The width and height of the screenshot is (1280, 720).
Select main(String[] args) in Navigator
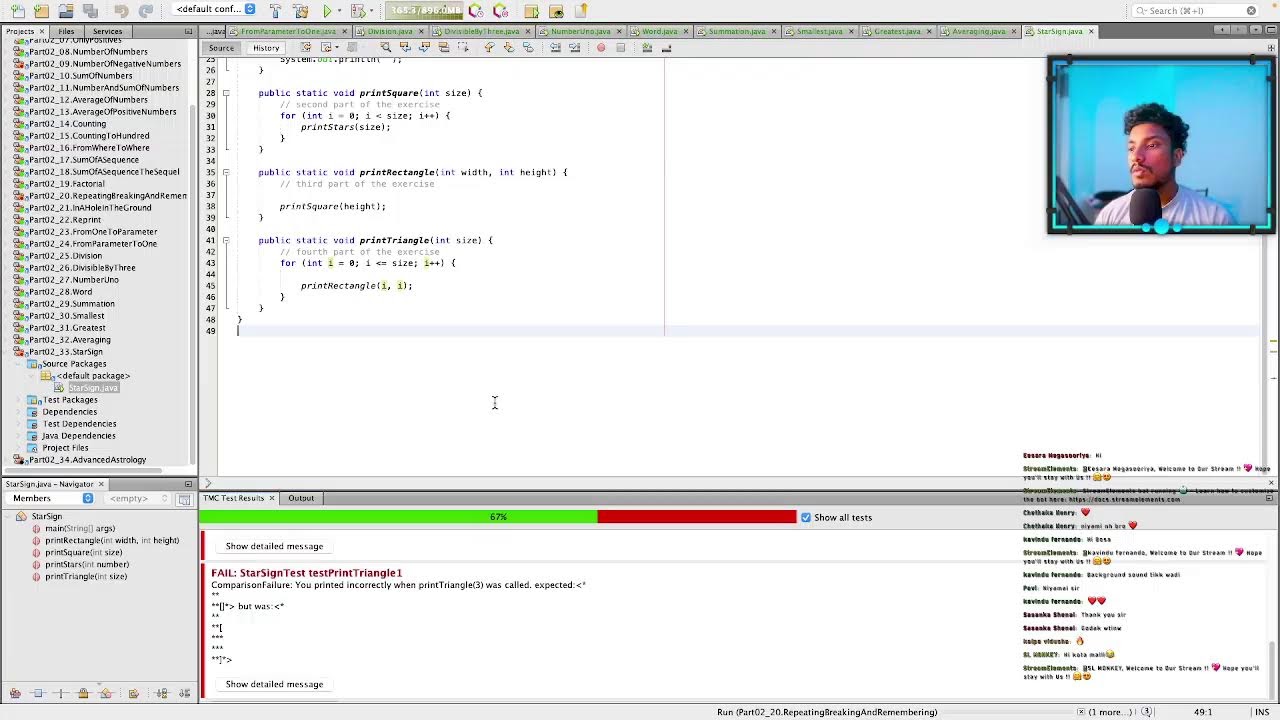point(80,528)
